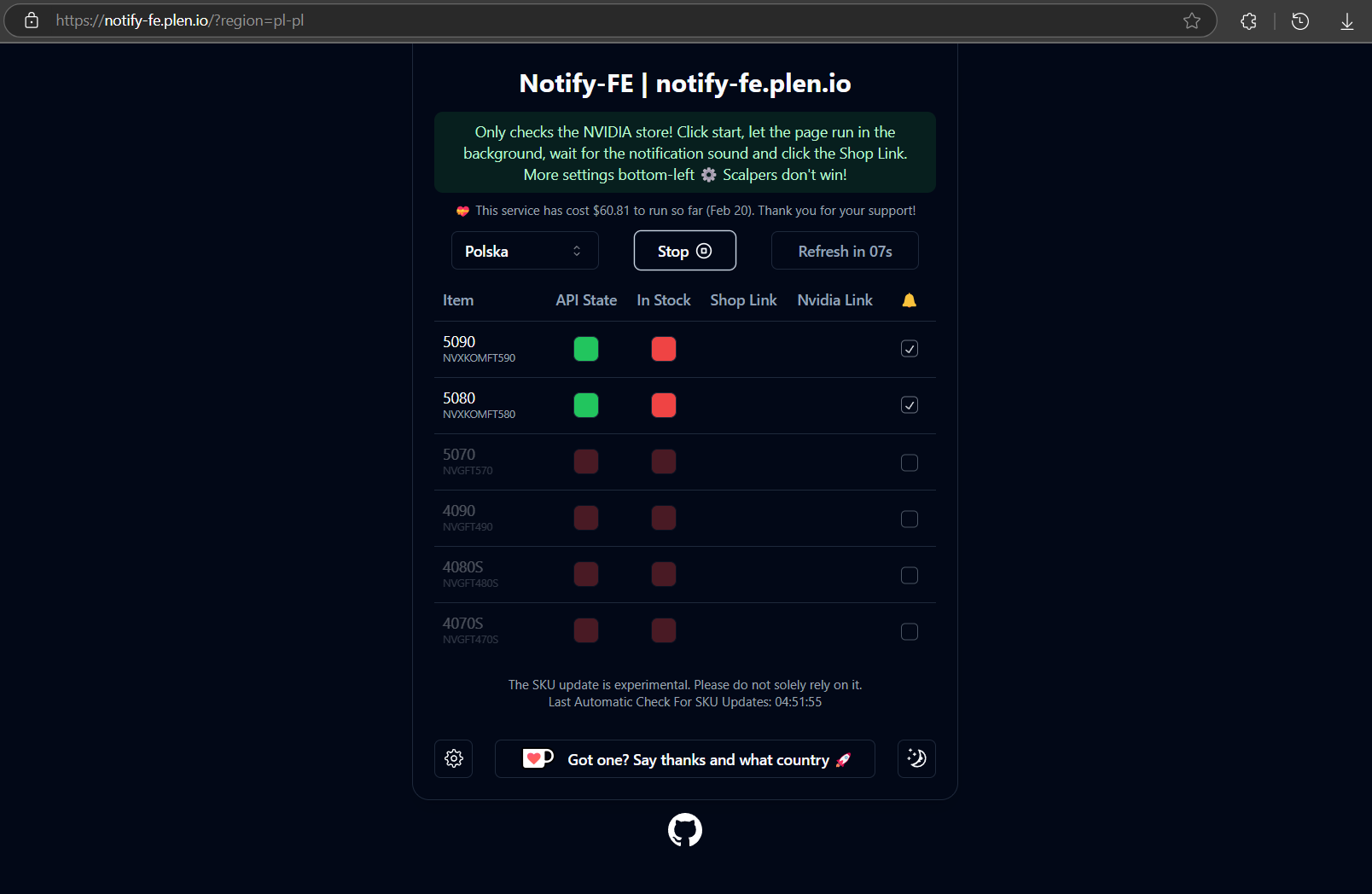This screenshot has height=894, width=1372.
Task: Uncheck the 5080 notification checkbox
Action: coord(910,405)
